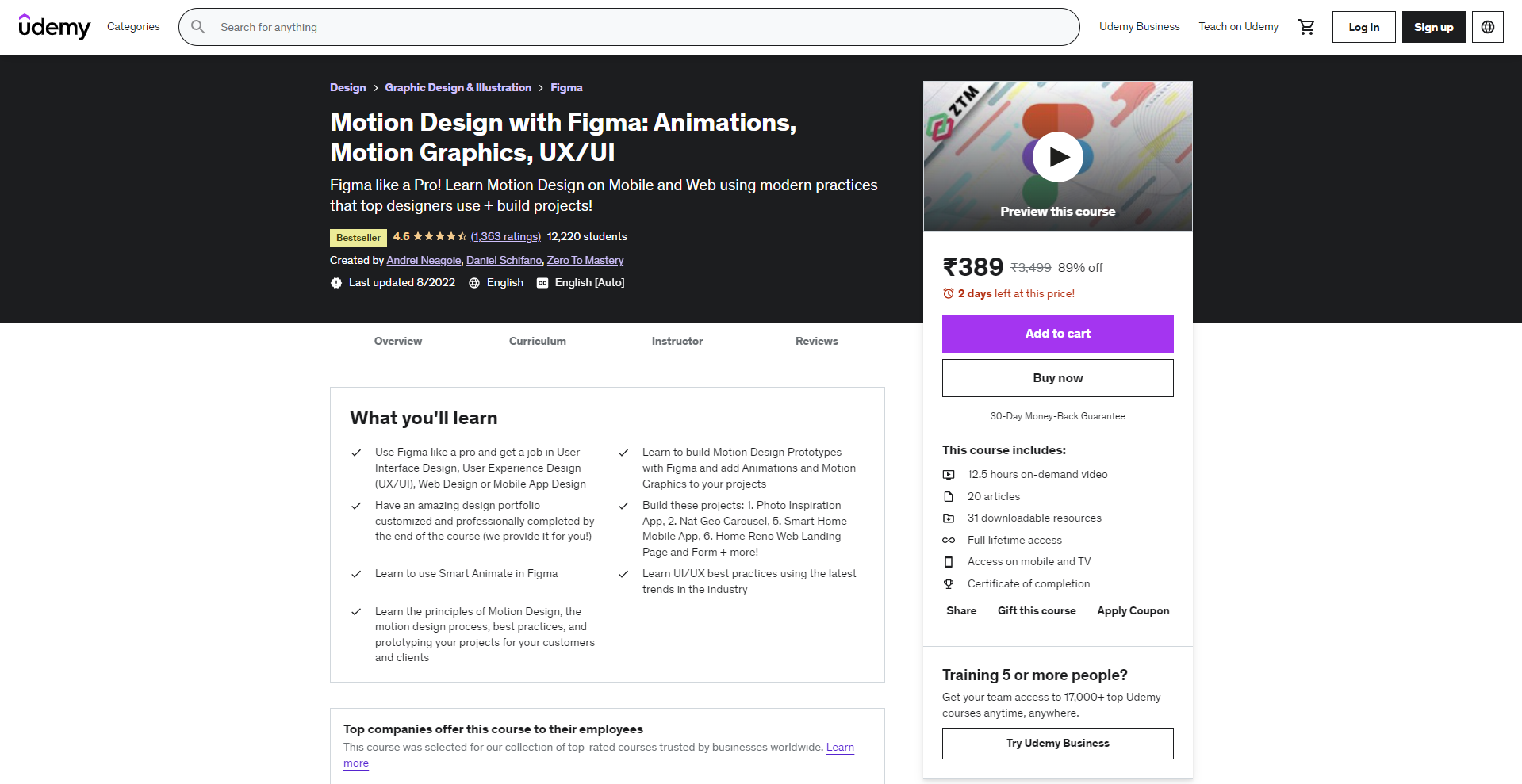Switch to the Curriculum tab
Viewport: 1522px width, 784px height.
[538, 342]
